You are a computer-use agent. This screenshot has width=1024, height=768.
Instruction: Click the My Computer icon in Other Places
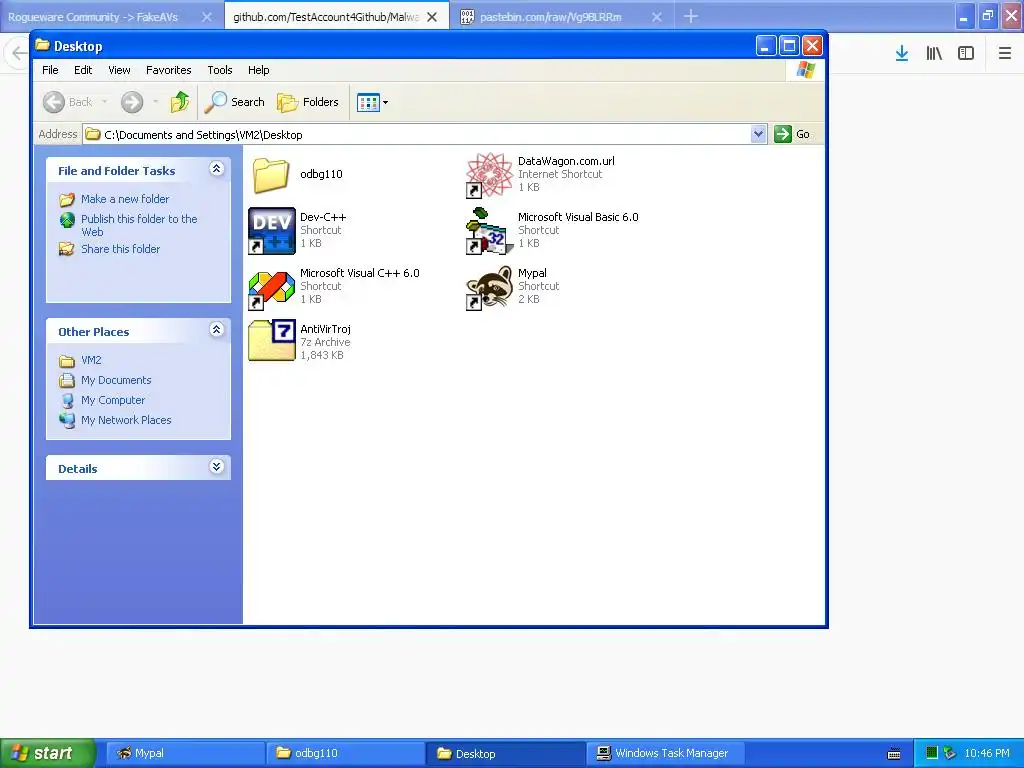coord(67,400)
